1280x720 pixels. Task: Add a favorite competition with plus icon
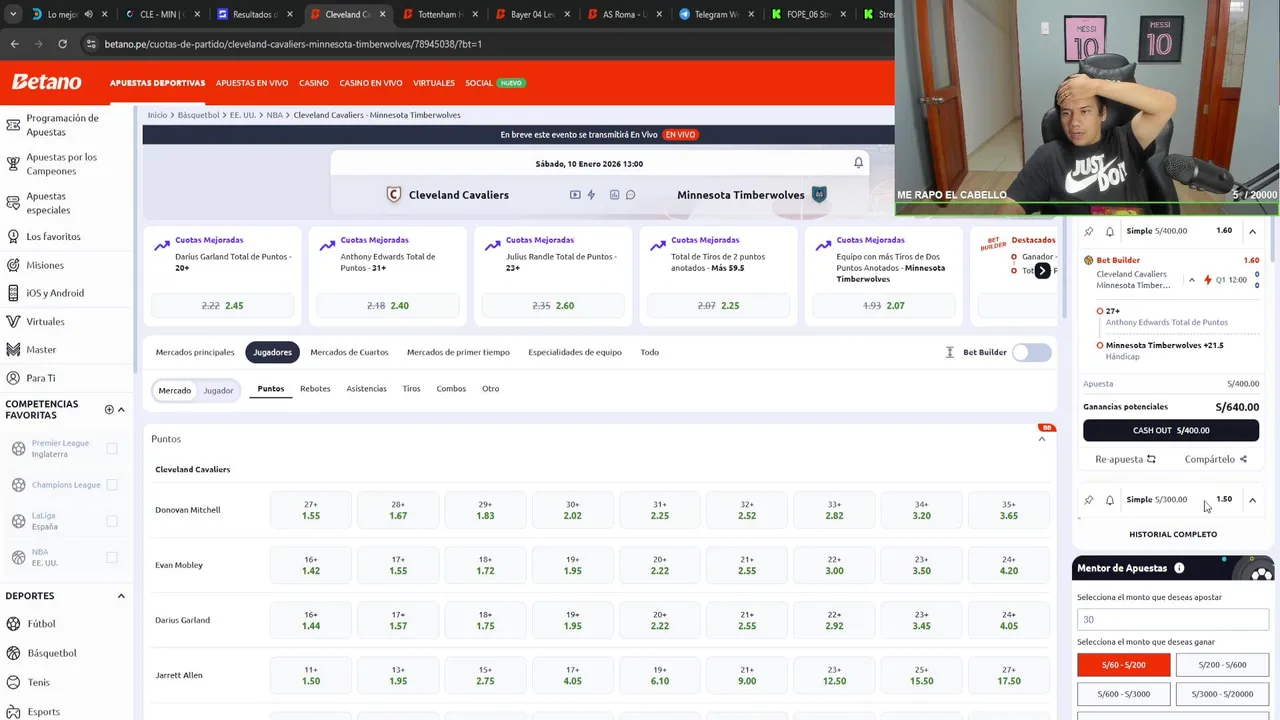pyautogui.click(x=109, y=409)
